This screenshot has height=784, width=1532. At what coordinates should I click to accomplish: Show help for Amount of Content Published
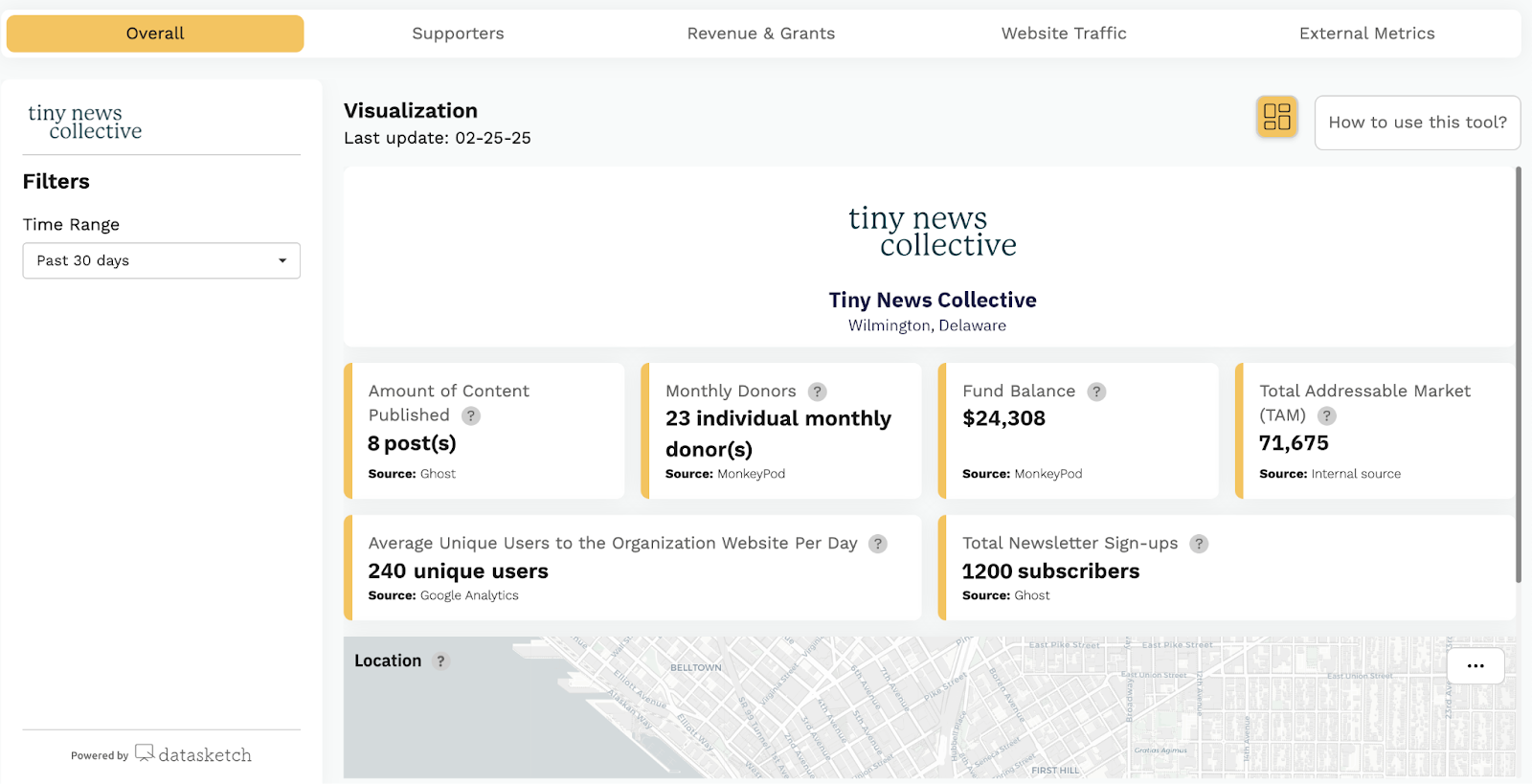coord(471,415)
